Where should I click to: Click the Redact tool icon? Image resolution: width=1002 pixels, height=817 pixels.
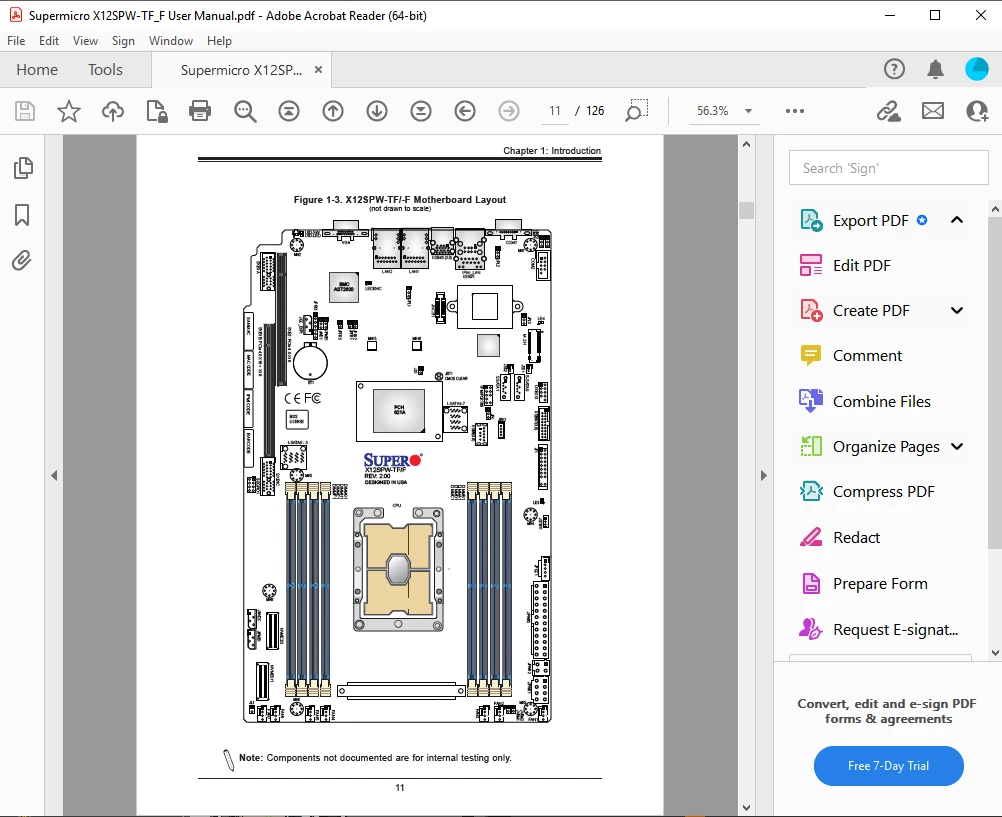pyautogui.click(x=811, y=537)
